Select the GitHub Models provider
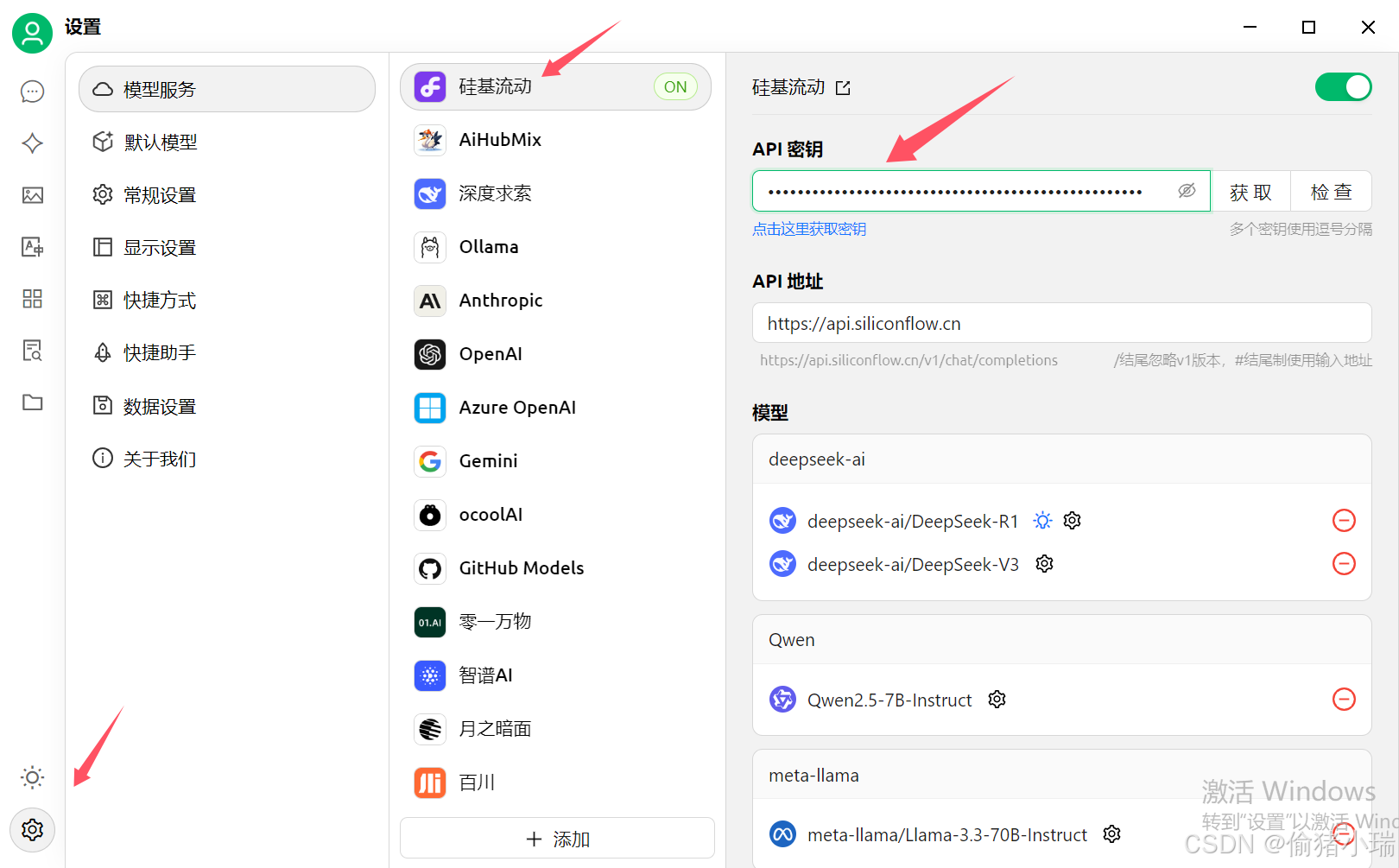 click(x=555, y=568)
